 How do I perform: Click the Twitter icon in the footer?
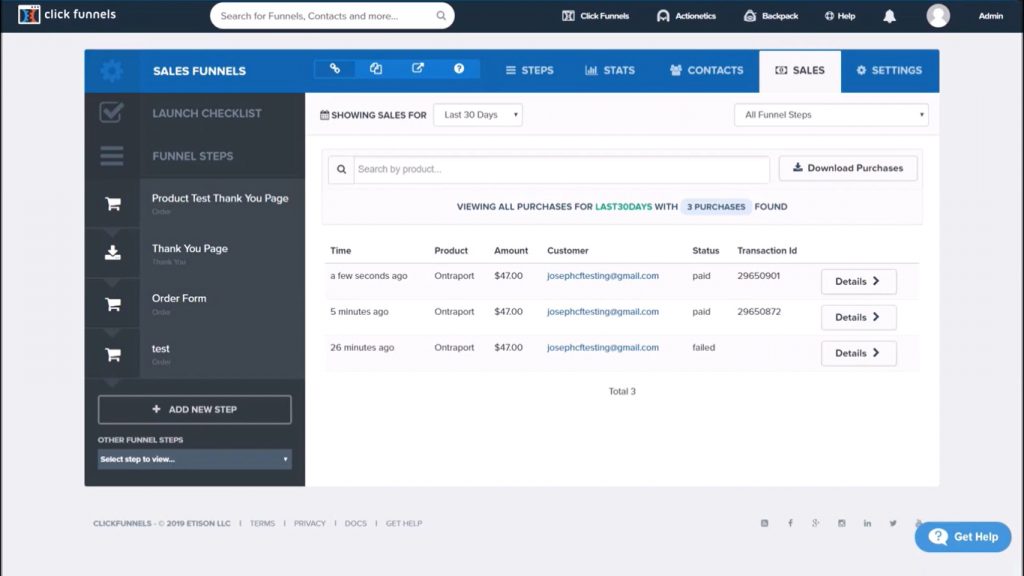(893, 523)
